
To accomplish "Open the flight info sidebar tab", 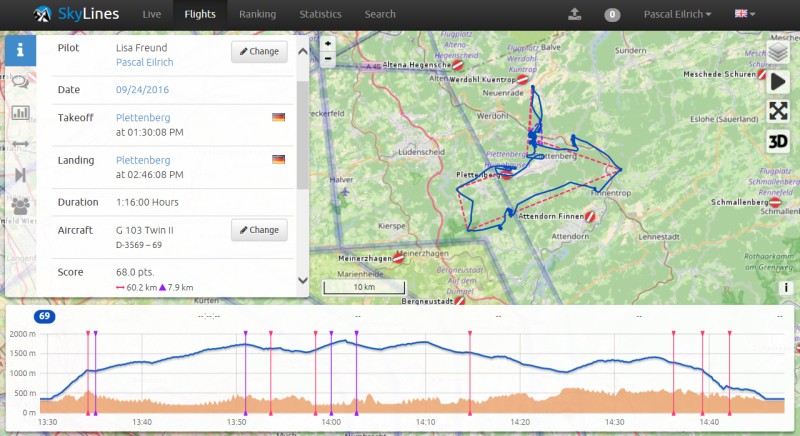I will click(20, 50).
